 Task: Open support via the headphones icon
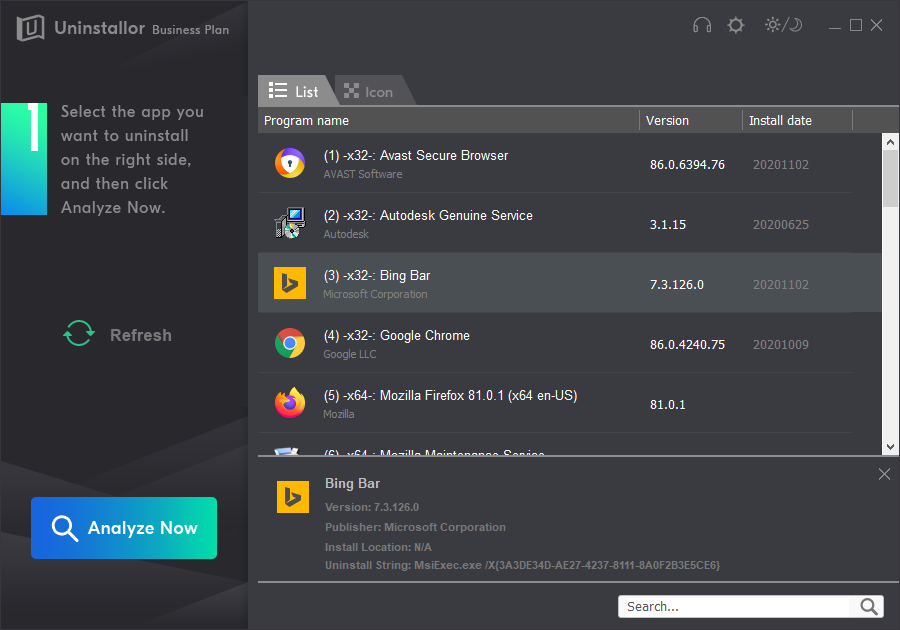click(702, 25)
